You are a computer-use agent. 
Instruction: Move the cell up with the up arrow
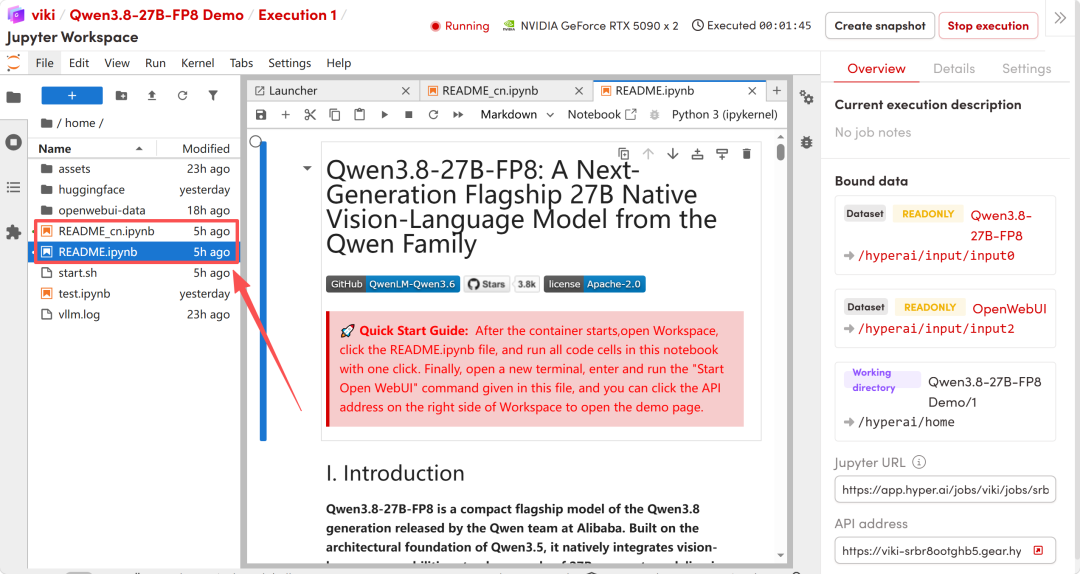point(648,154)
